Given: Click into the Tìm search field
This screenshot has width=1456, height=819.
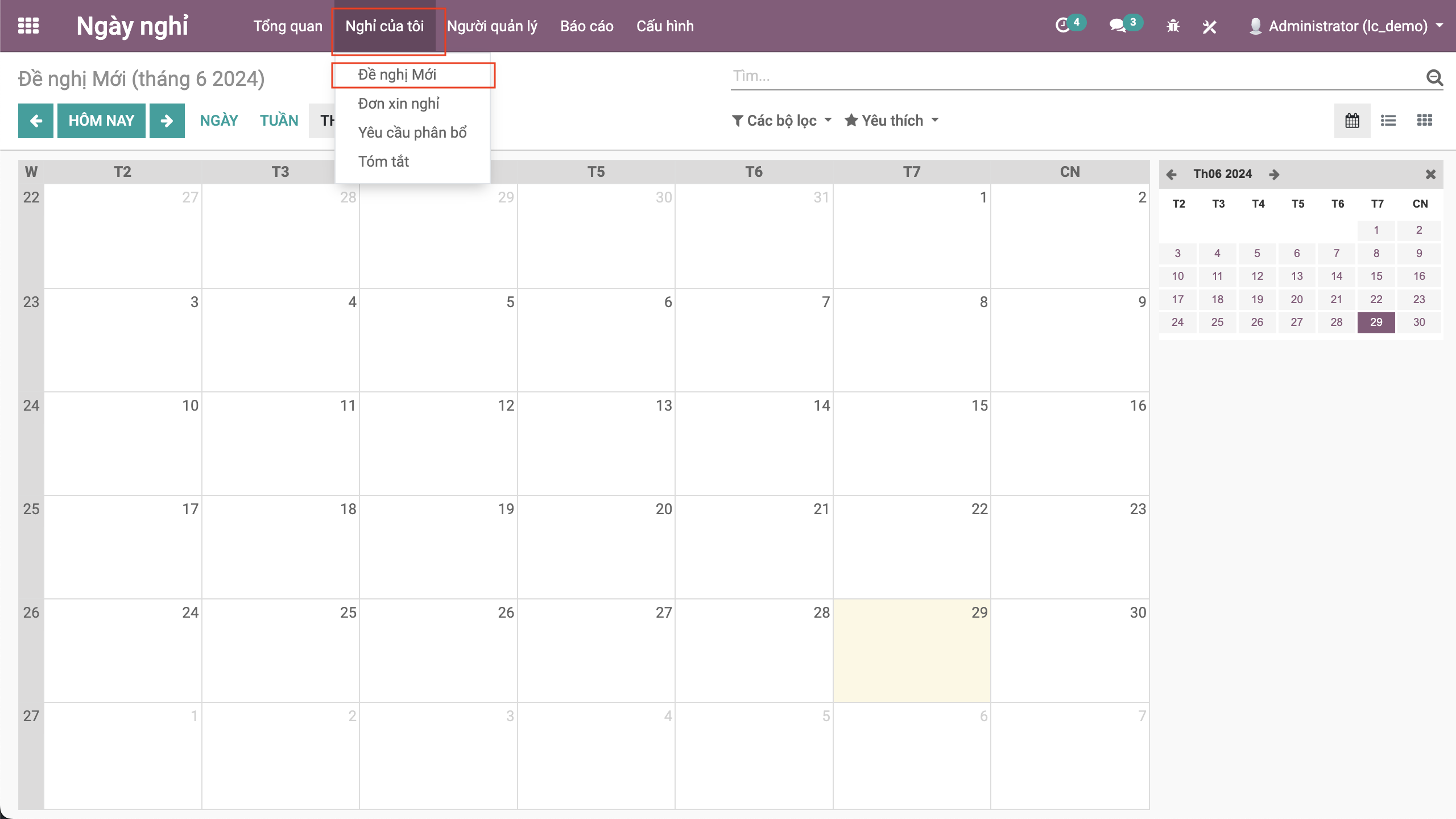Looking at the screenshot, I should (x=1075, y=76).
